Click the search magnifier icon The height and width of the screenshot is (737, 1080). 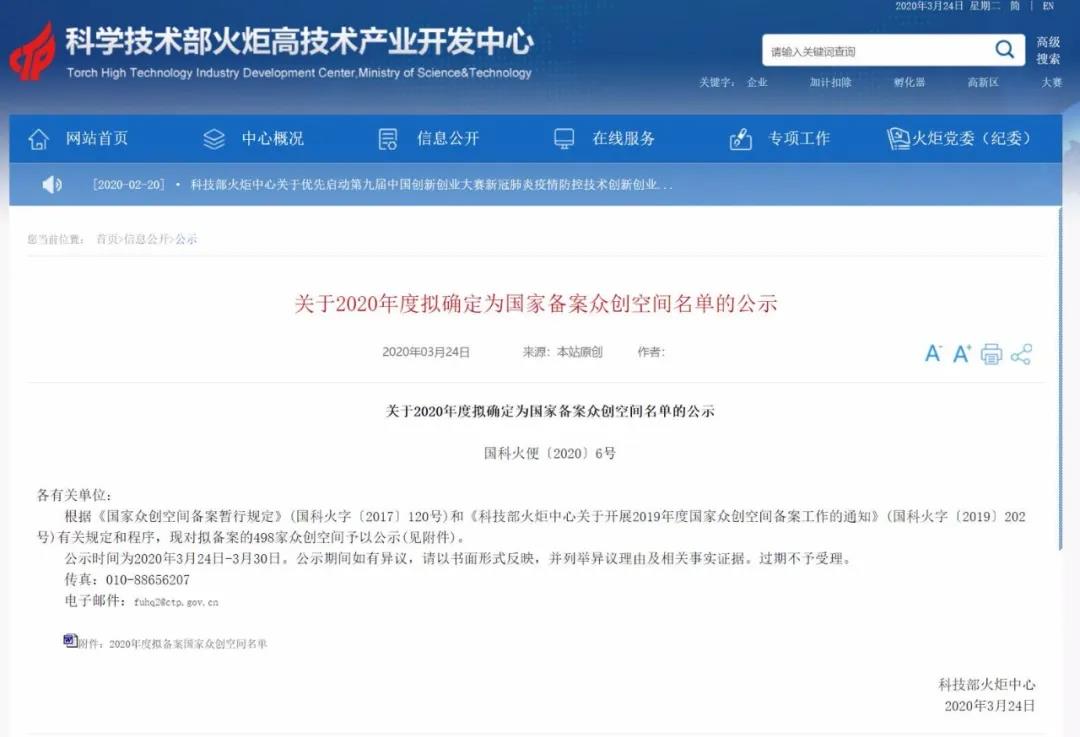pyautogui.click(x=1005, y=50)
